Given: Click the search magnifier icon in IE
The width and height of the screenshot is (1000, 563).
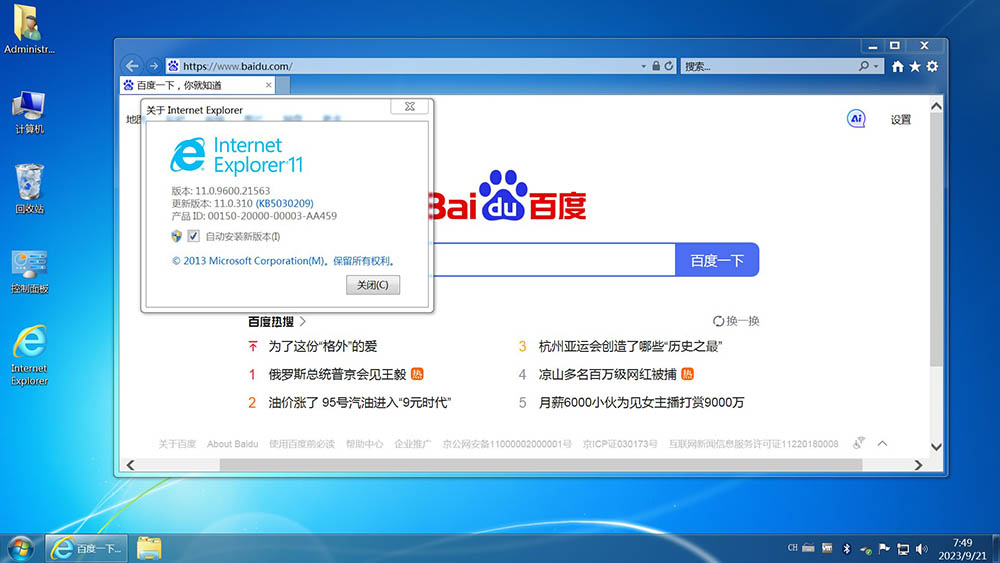Looking at the screenshot, I should [x=863, y=66].
